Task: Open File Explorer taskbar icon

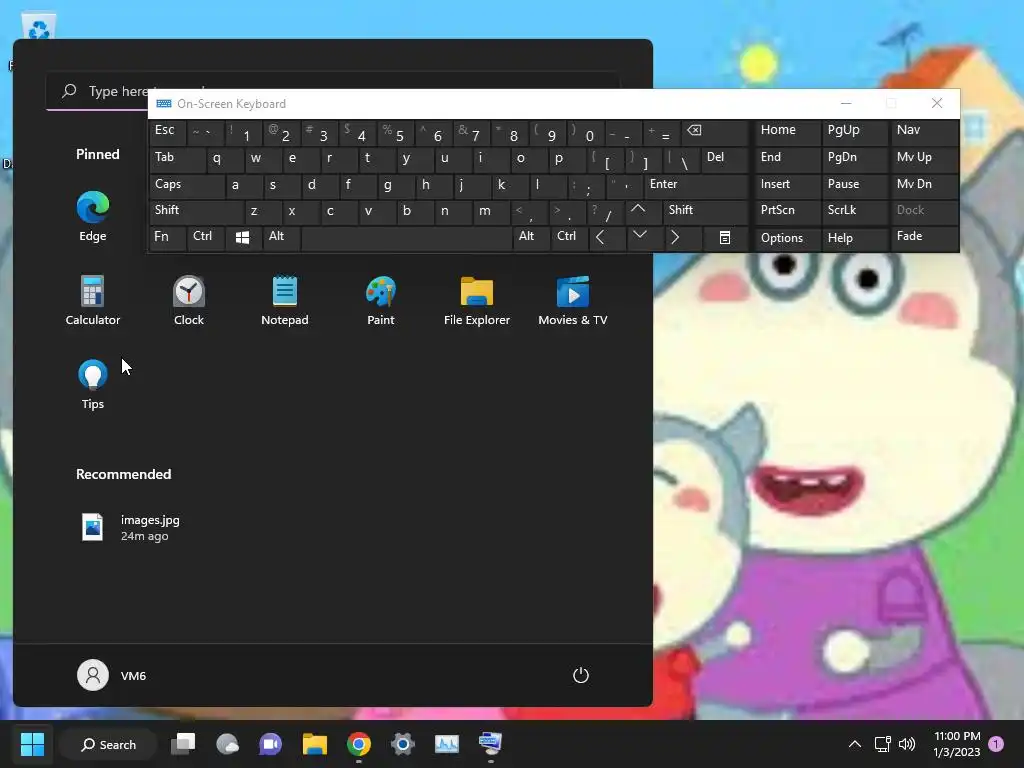Action: [x=315, y=744]
